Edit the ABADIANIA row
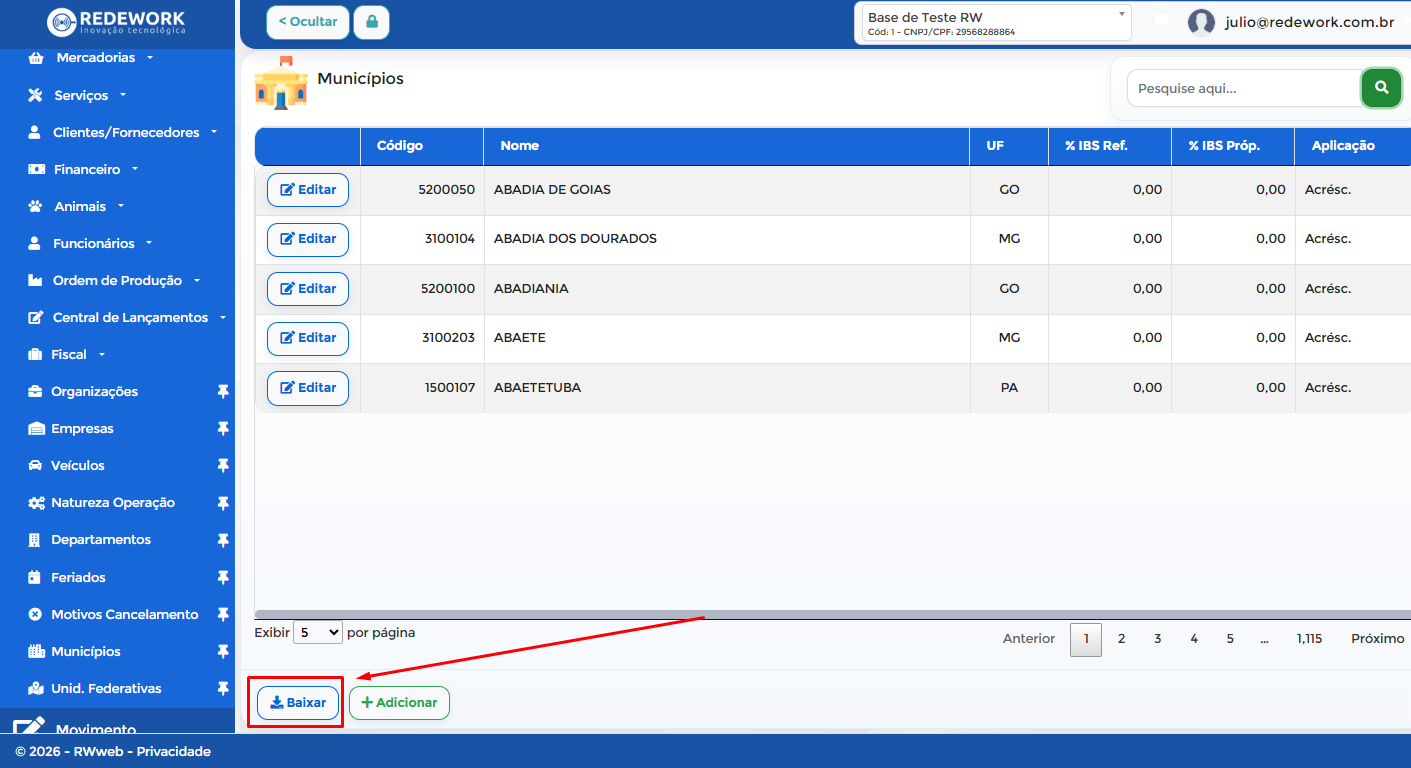 pyautogui.click(x=308, y=289)
